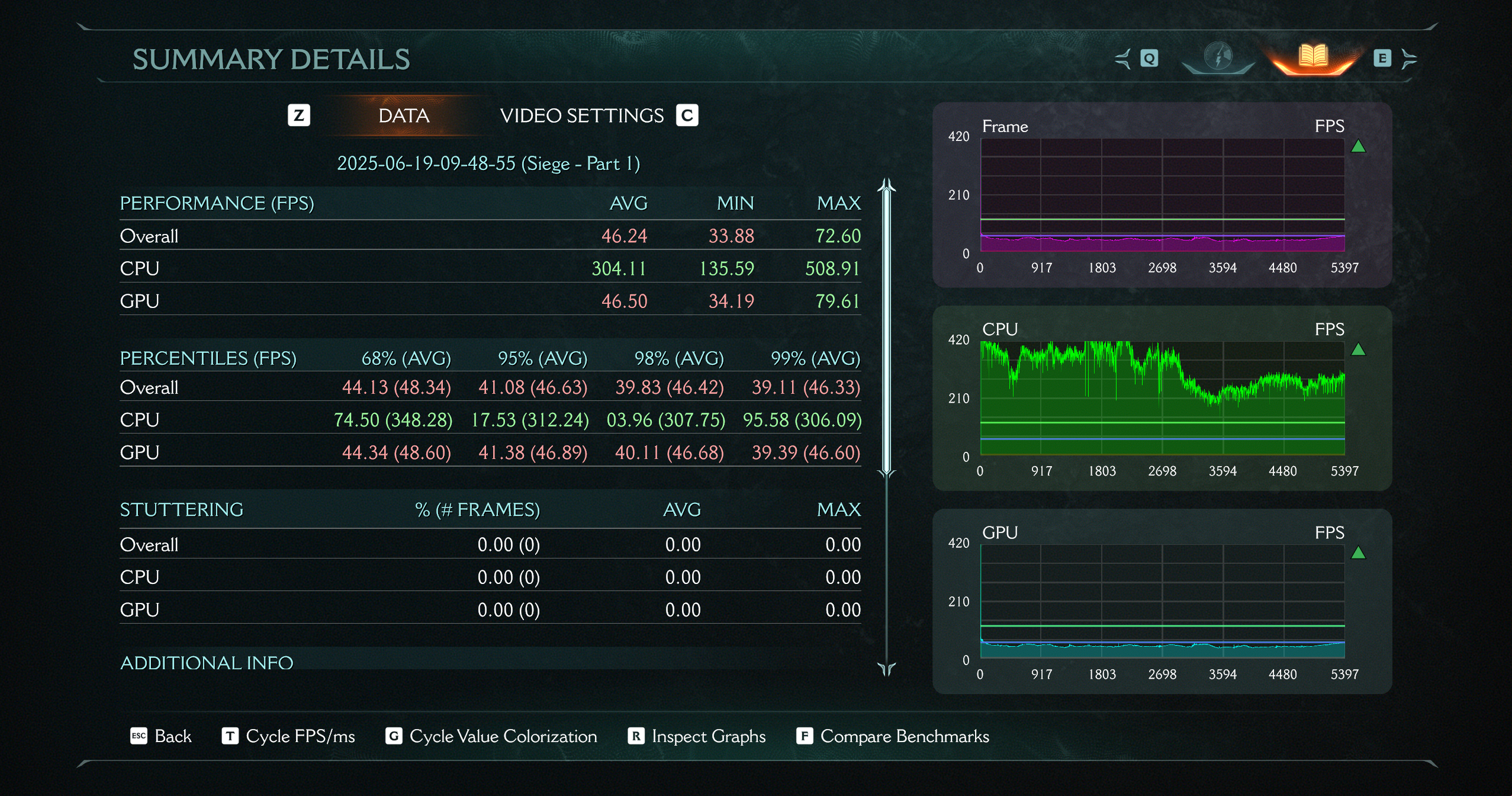Click the vertical scrollbar handle

(x=886, y=329)
